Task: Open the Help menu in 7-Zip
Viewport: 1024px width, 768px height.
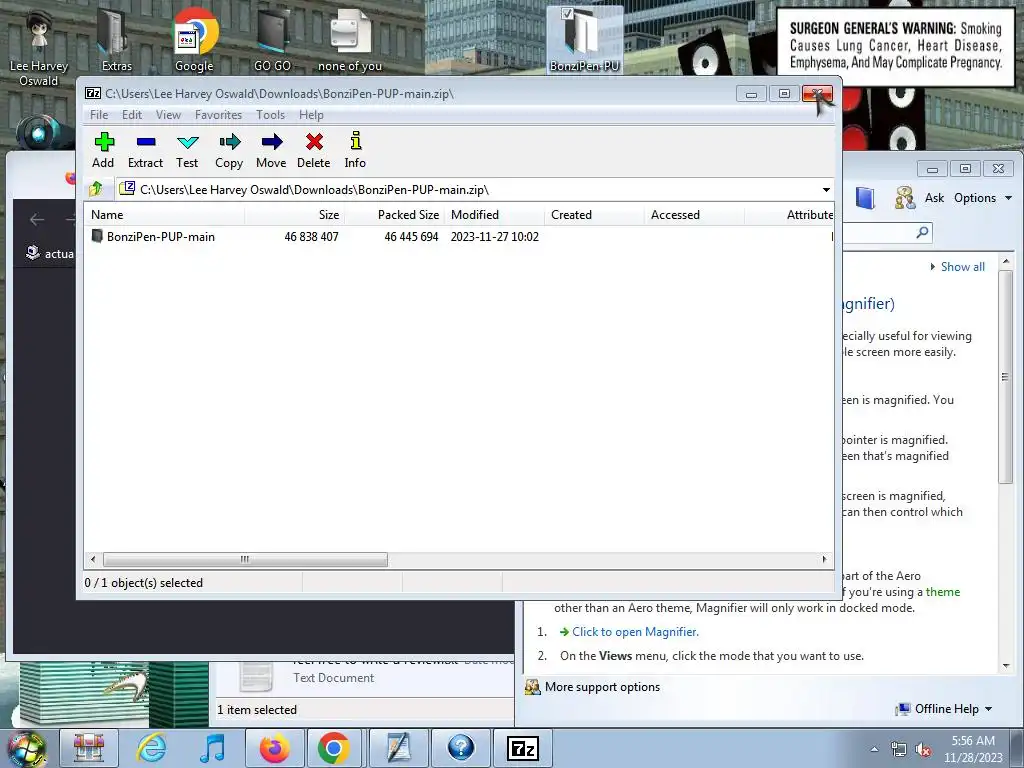Action: coord(312,115)
